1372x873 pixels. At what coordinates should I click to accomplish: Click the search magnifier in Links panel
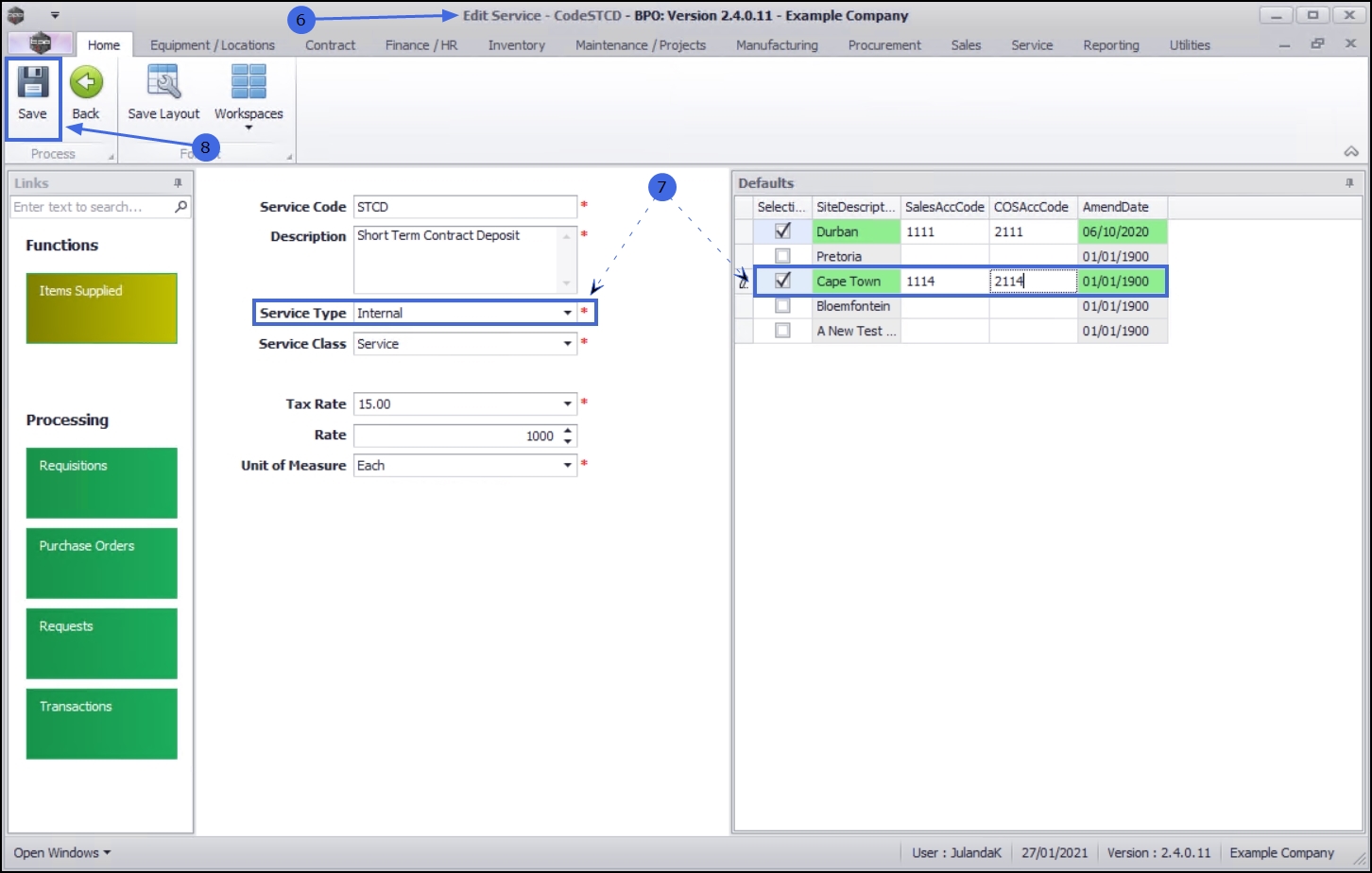pos(180,207)
